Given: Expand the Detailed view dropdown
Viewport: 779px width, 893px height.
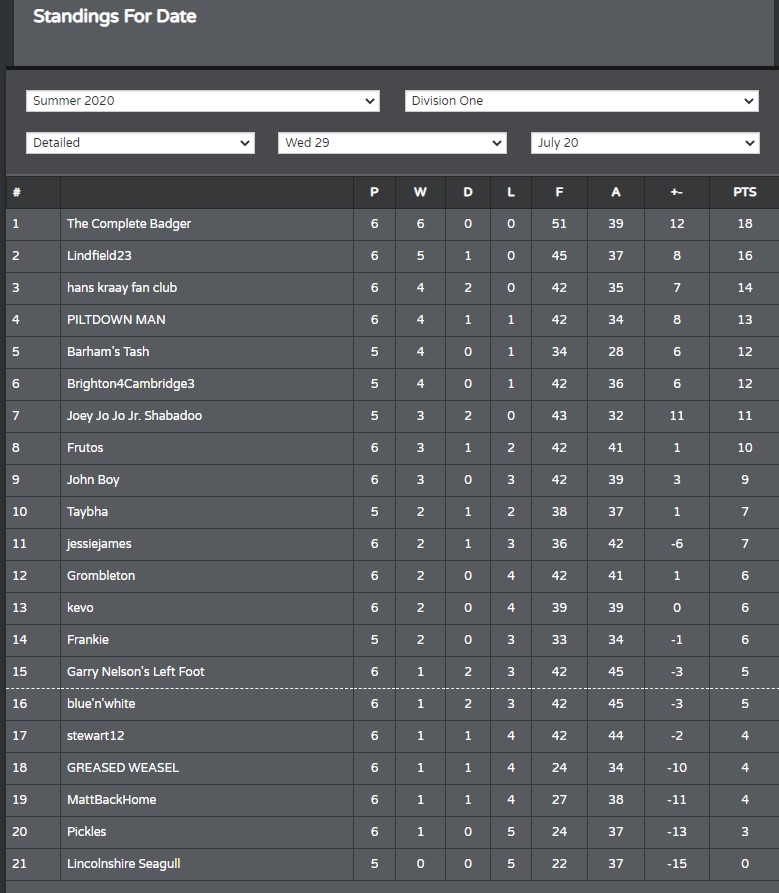Looking at the screenshot, I should 140,143.
